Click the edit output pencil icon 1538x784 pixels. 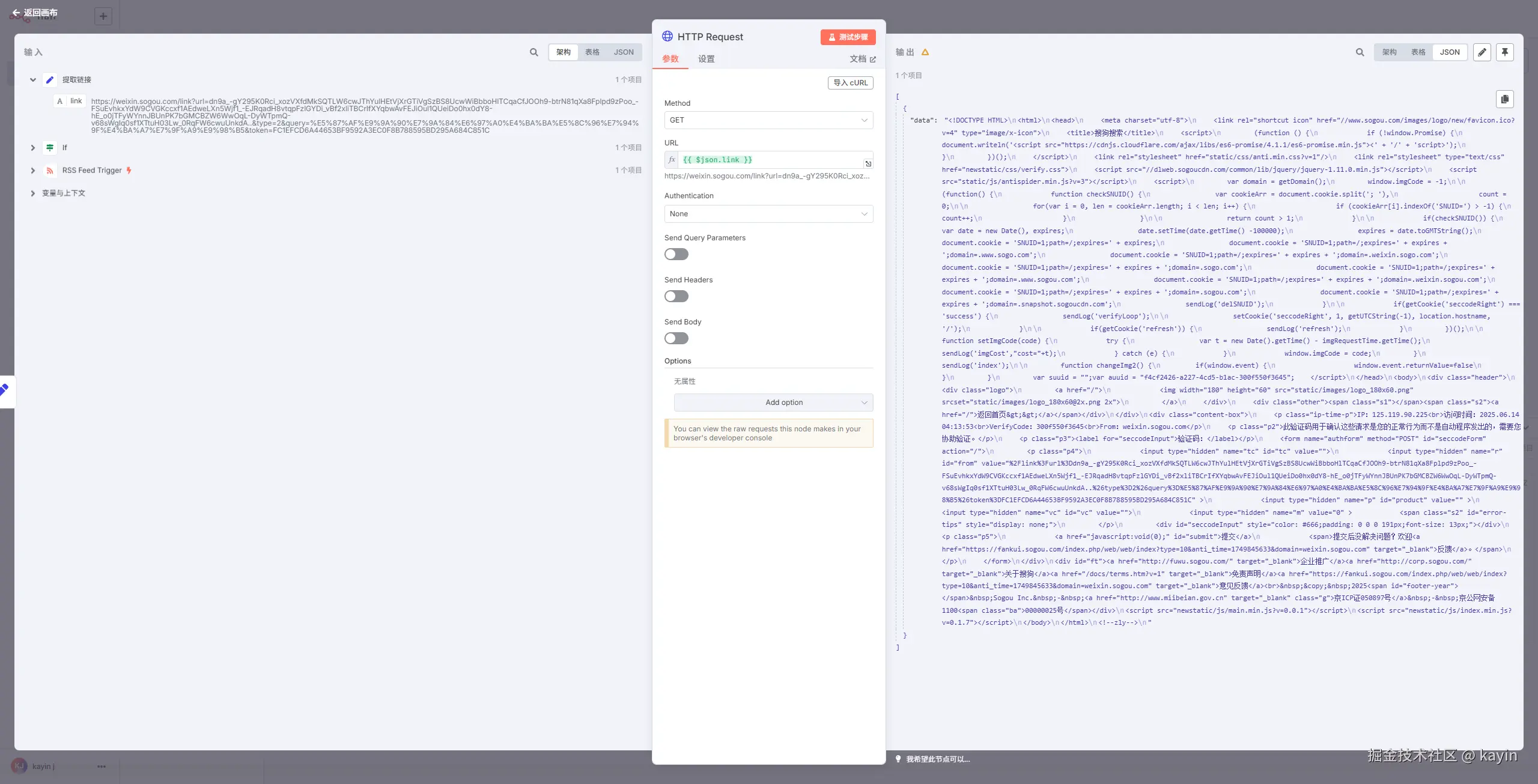coord(1482,52)
